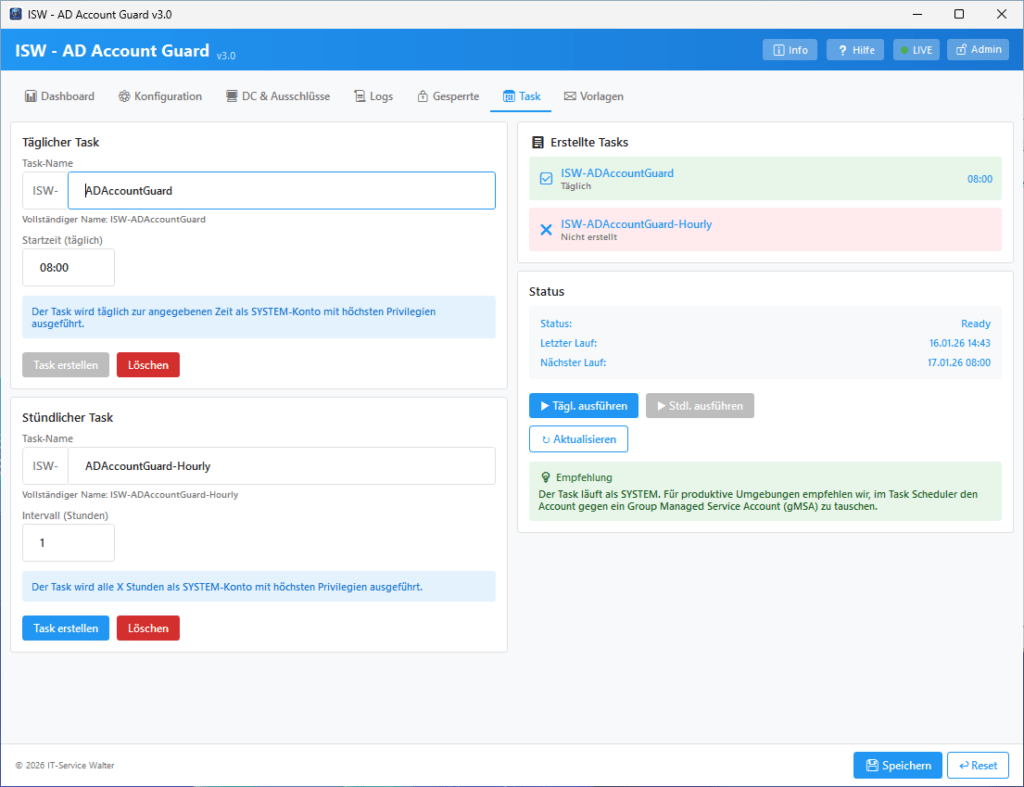Switch to the Dashboard tab
The image size is (1024, 787).
click(60, 96)
